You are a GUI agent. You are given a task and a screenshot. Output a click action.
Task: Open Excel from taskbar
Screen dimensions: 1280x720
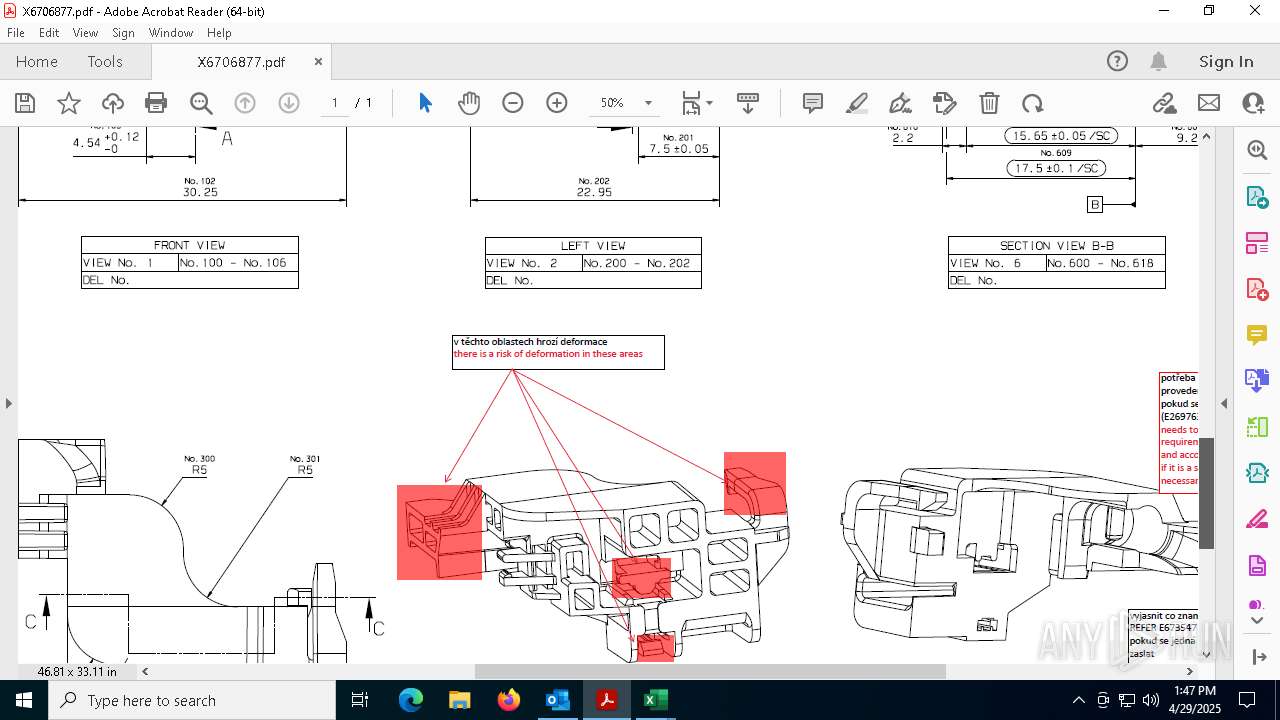pyautogui.click(x=655, y=700)
